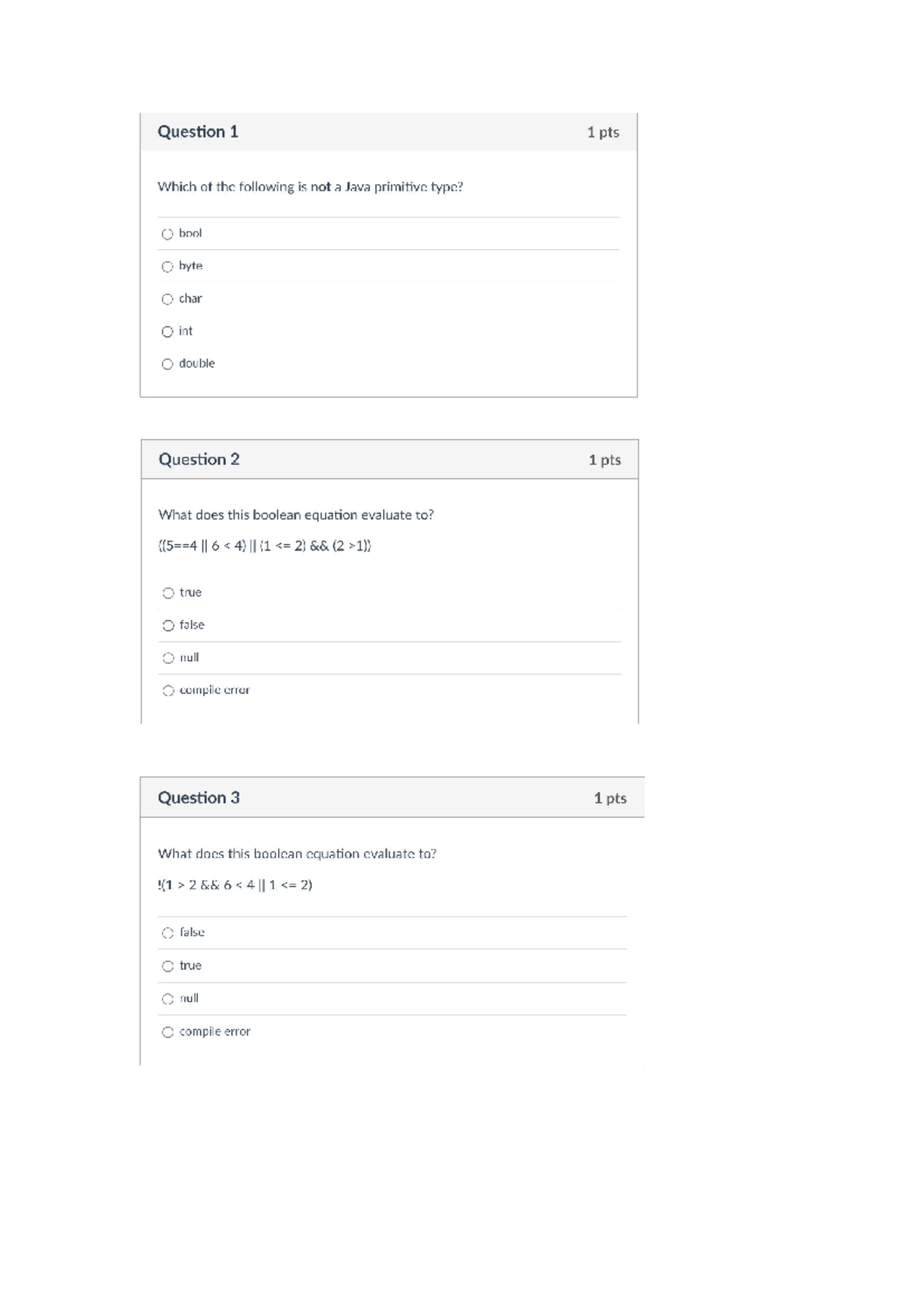Click the Question 1 header

tap(199, 132)
